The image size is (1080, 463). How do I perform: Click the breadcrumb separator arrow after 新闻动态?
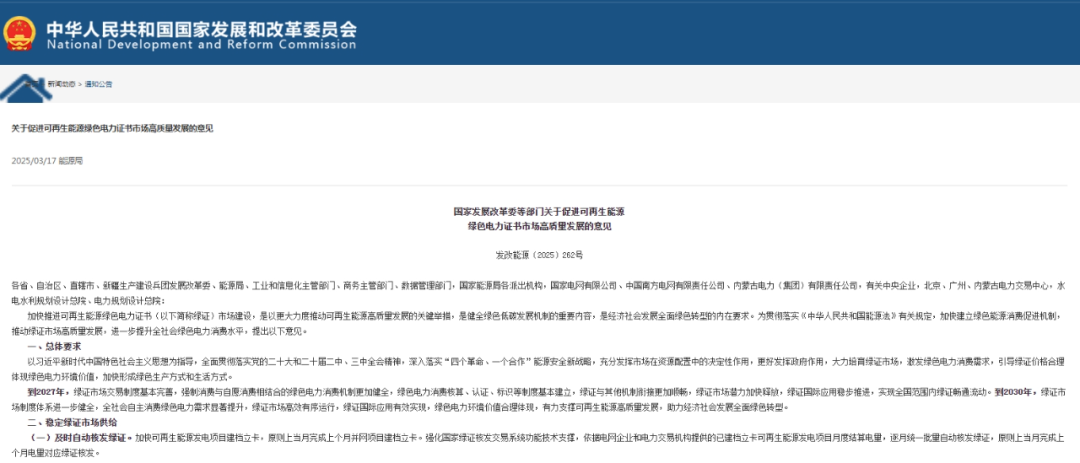80,84
